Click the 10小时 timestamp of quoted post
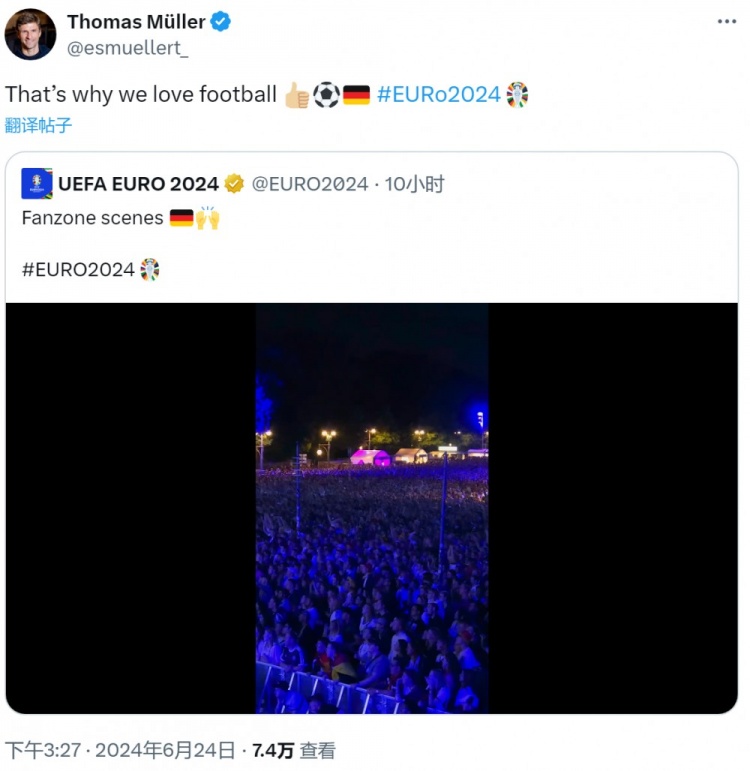The image size is (750, 771). click(414, 184)
